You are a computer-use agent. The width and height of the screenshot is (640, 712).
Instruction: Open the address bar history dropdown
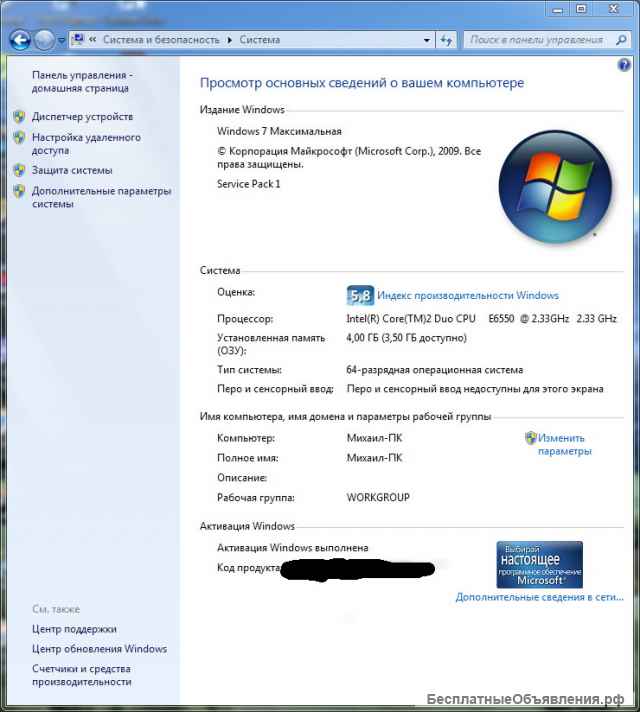427,40
